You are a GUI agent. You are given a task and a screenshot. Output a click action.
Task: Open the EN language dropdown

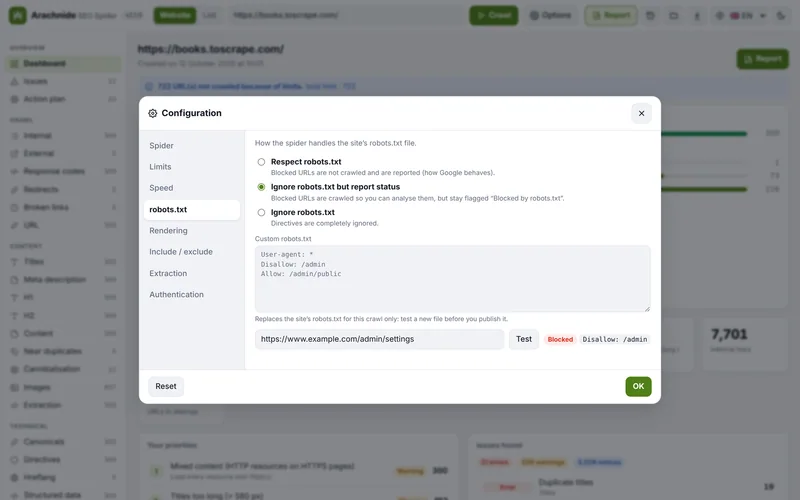(742, 15)
